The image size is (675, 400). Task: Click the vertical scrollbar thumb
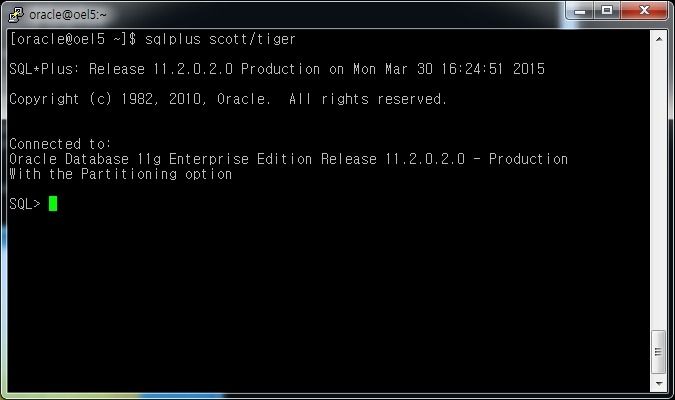(659, 352)
